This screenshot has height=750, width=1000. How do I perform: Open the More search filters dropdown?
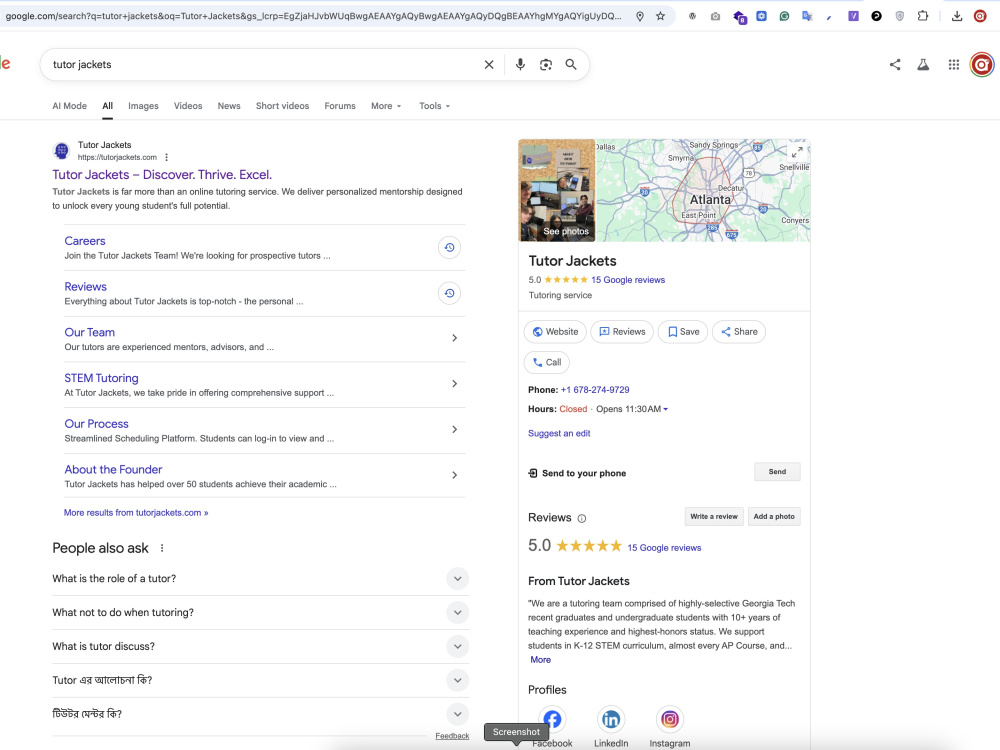coord(386,106)
